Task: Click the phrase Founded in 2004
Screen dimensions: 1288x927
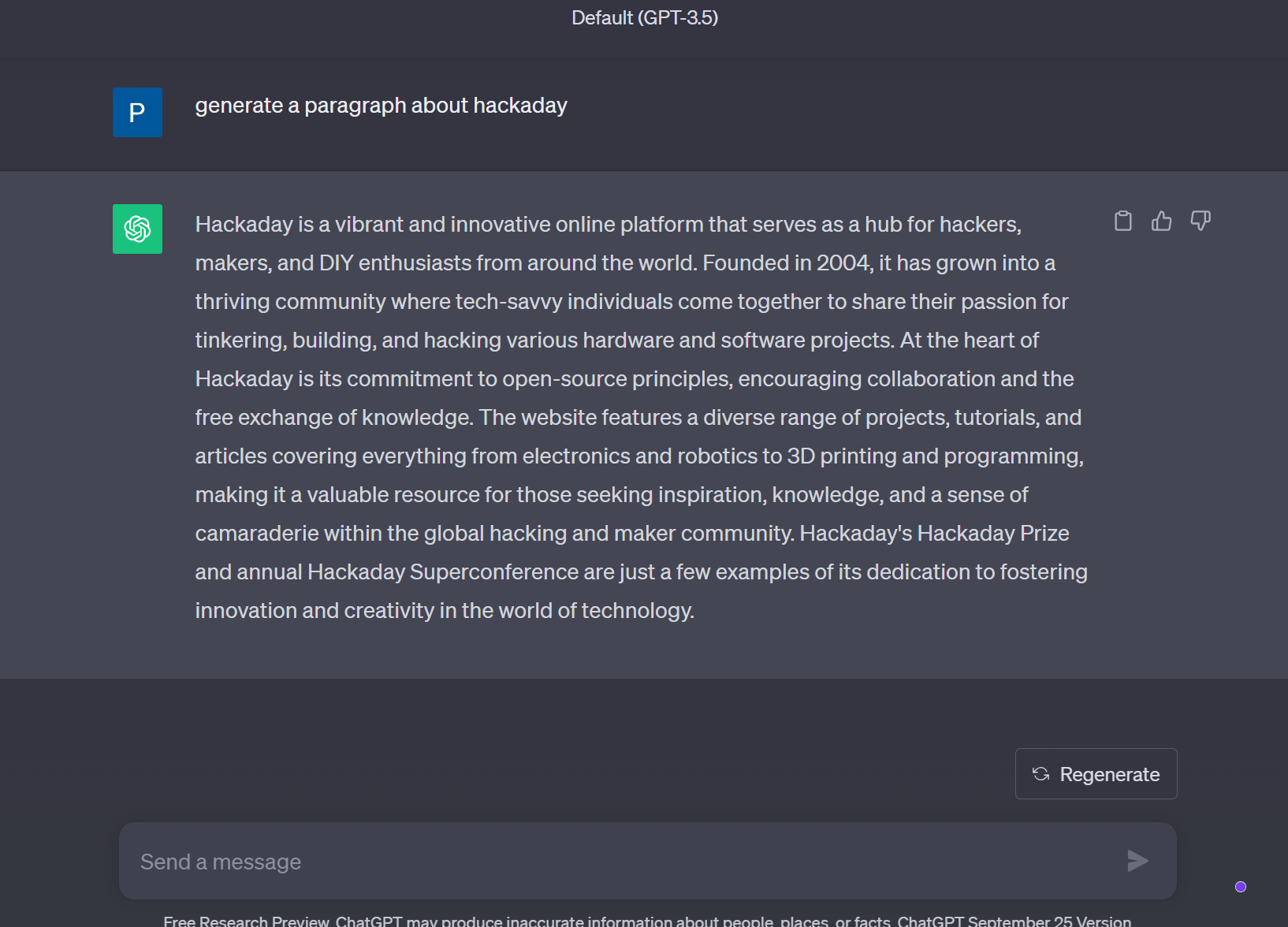Action: tap(786, 262)
